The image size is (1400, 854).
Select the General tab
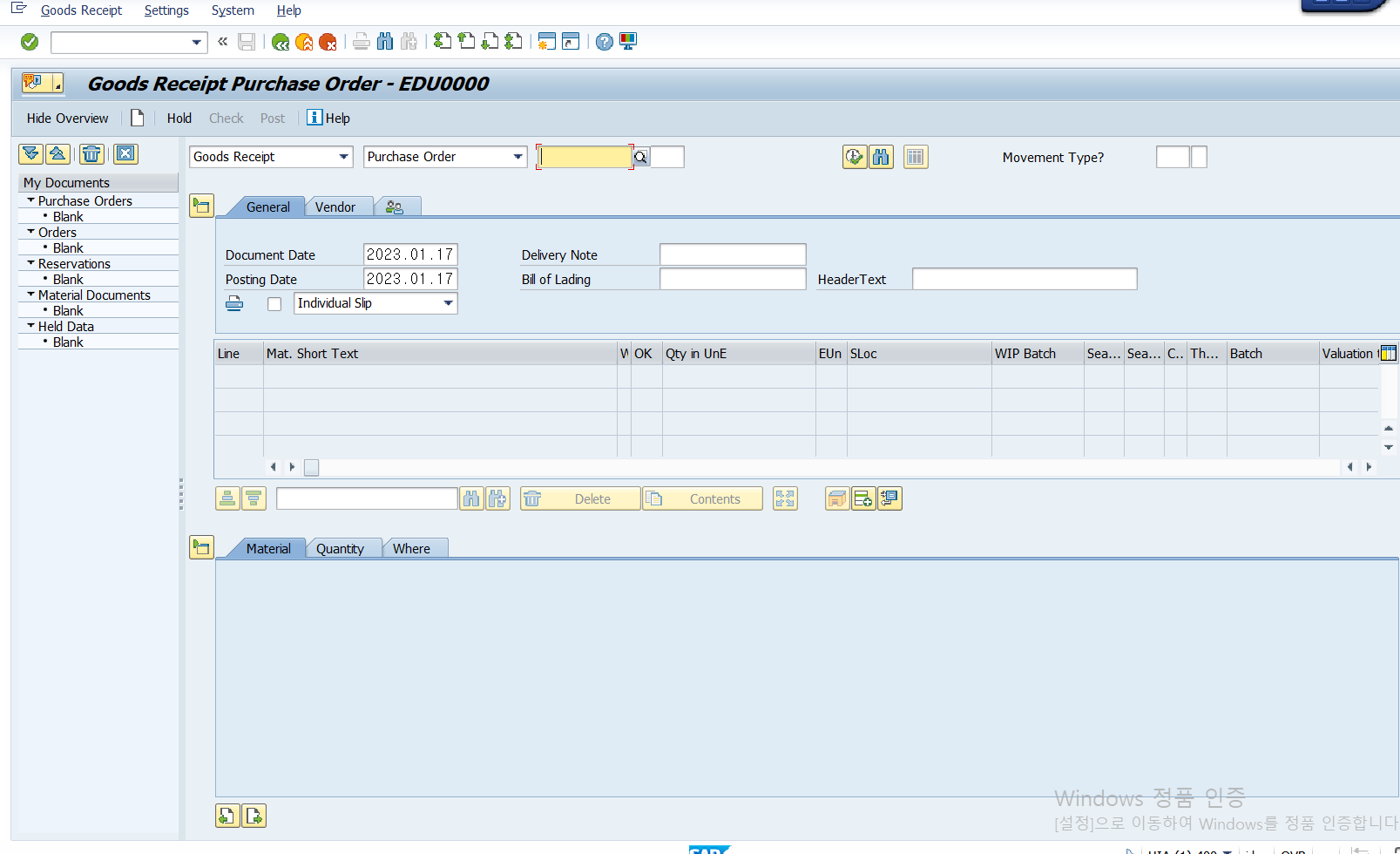(267, 207)
